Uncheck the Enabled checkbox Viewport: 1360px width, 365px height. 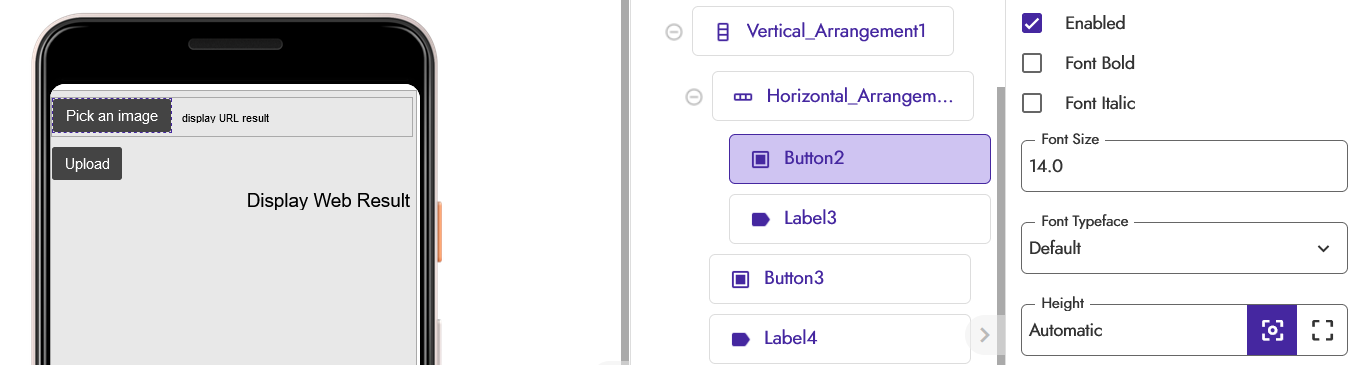(1032, 23)
